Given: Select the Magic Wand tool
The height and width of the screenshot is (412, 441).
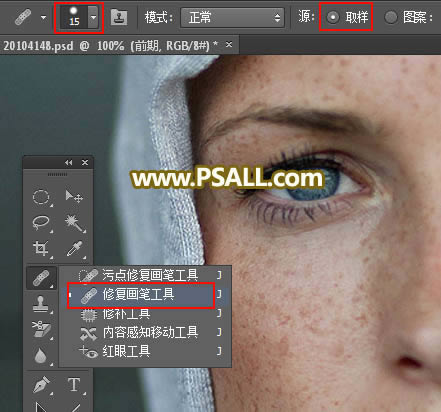Looking at the screenshot, I should click(75, 223).
